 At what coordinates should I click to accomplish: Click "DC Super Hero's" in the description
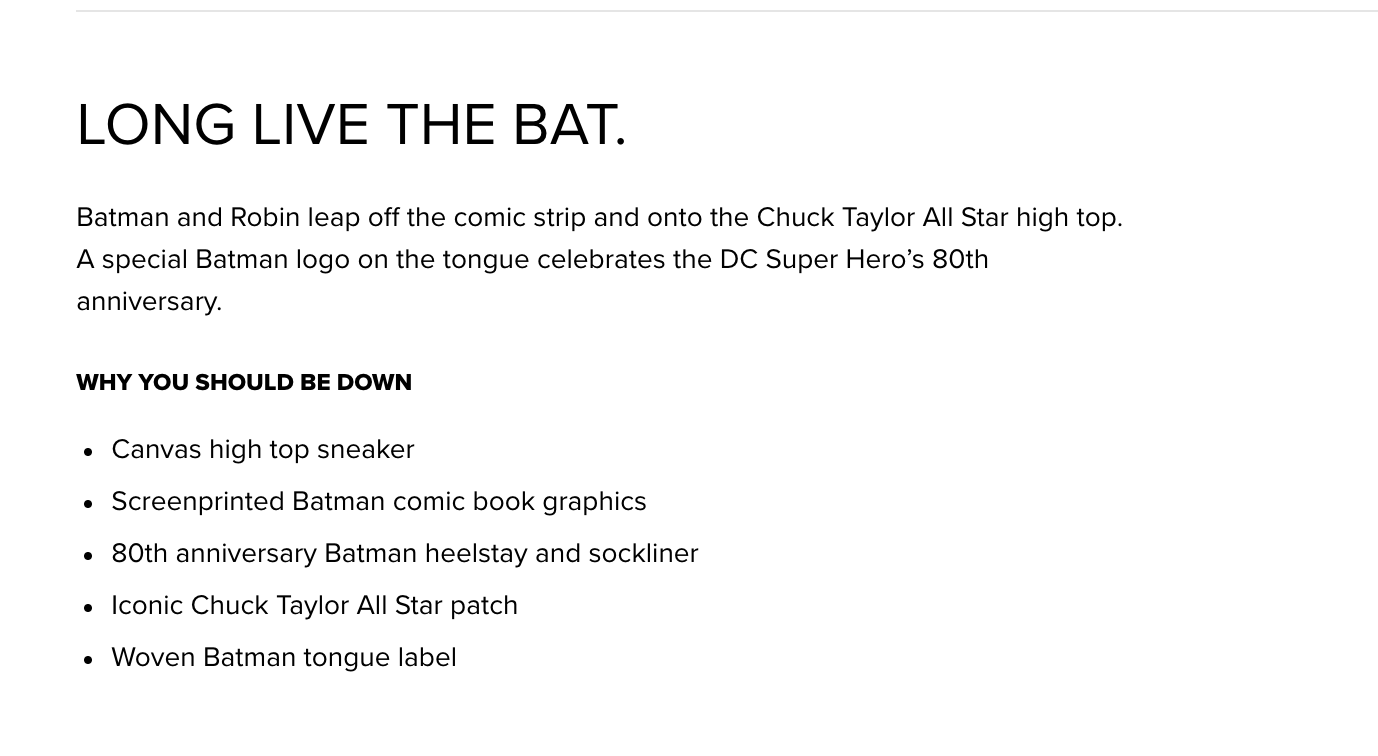pos(822,260)
